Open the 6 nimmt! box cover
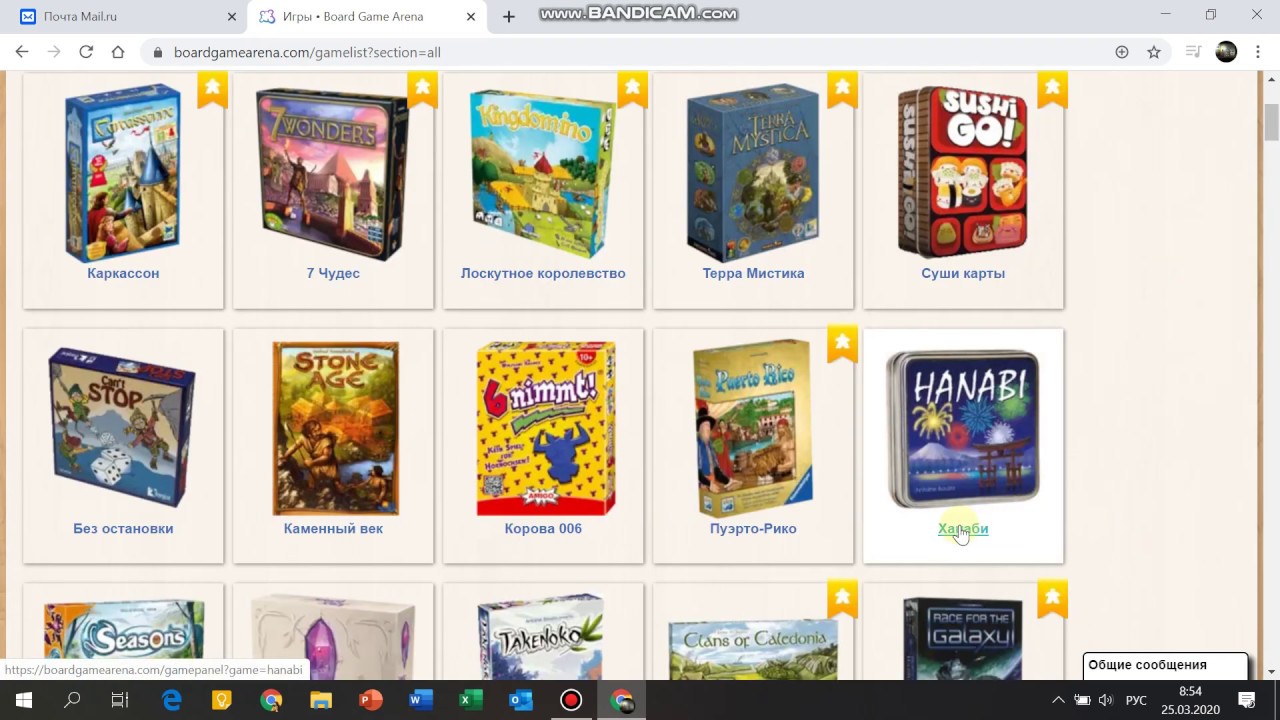1280x720 pixels. tap(545, 429)
